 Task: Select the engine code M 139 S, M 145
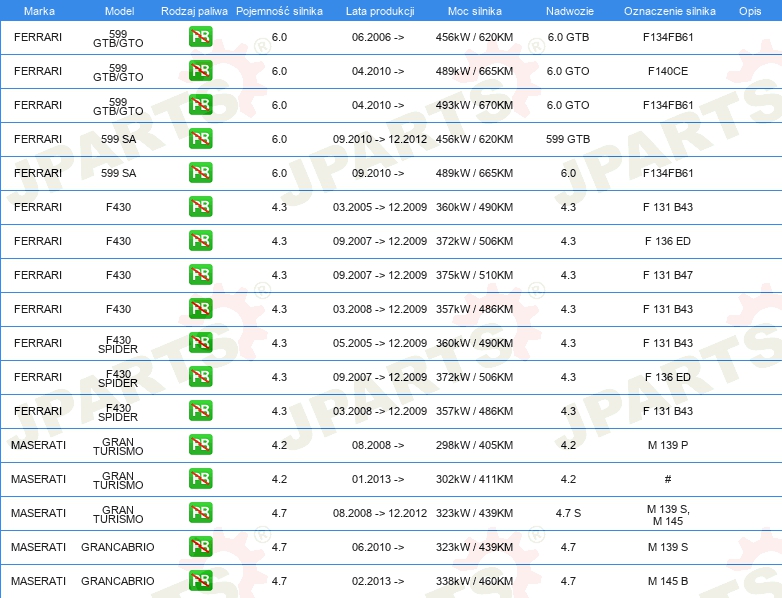[x=668, y=515]
